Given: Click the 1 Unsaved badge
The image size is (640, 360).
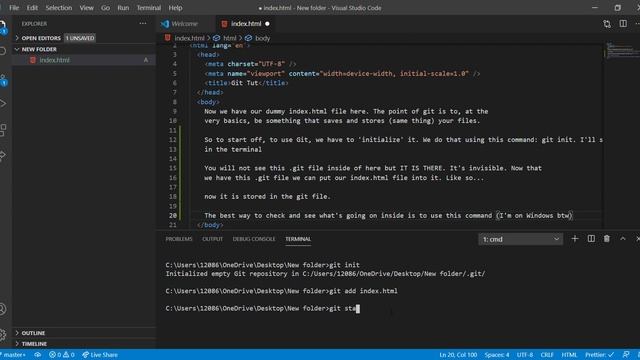Looking at the screenshot, I should tap(80, 38).
